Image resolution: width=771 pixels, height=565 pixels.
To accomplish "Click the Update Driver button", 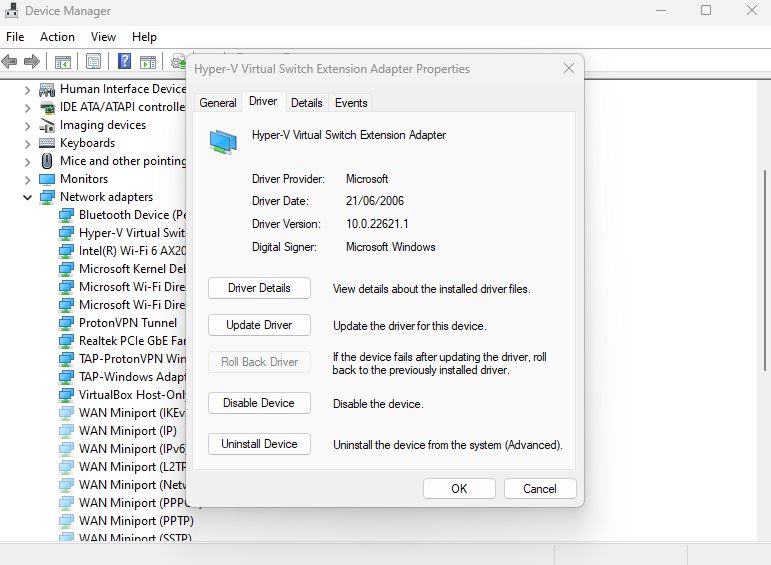I will point(259,325).
